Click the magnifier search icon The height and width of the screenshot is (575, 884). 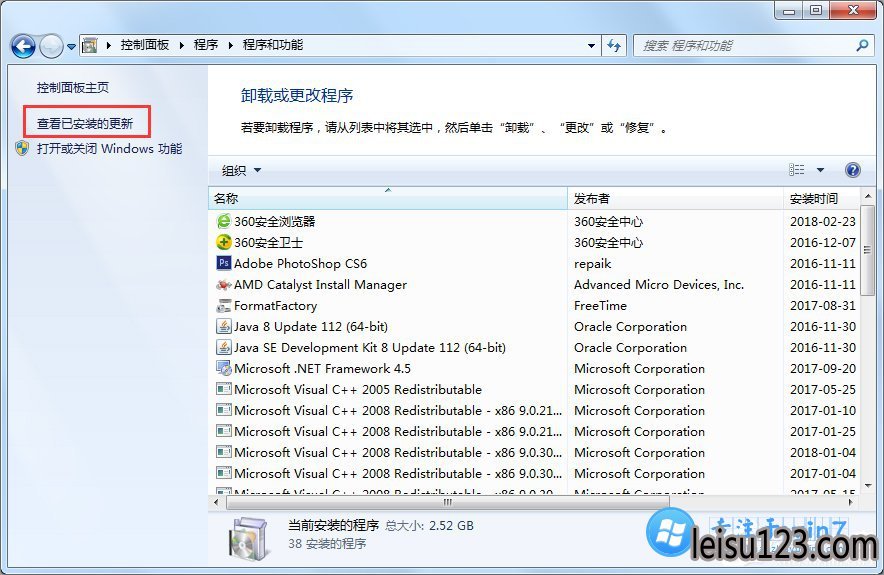[x=862, y=46]
